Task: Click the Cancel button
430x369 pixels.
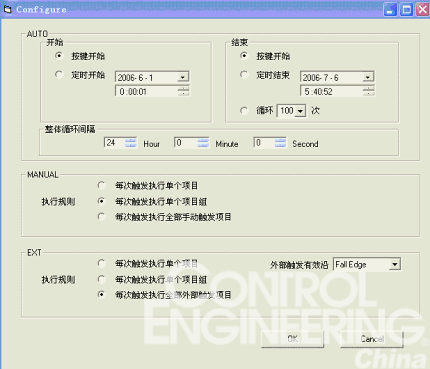Action: click(372, 339)
